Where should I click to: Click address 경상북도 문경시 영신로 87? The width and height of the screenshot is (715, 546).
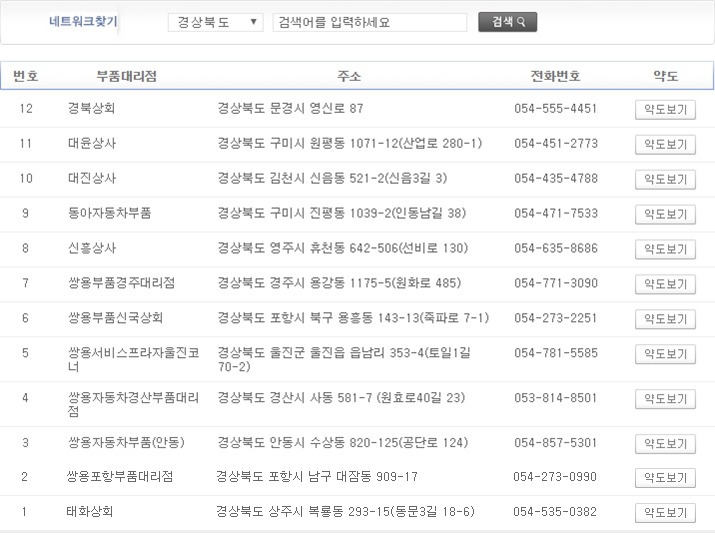click(x=290, y=109)
